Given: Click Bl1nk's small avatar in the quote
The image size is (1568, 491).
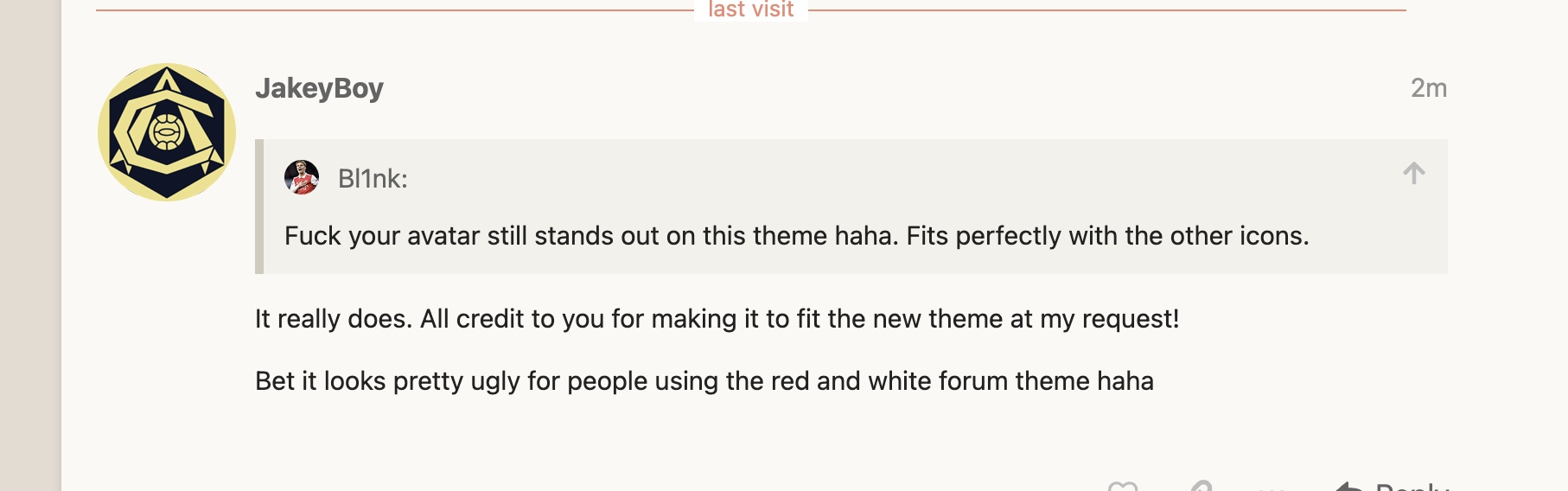Looking at the screenshot, I should (302, 177).
